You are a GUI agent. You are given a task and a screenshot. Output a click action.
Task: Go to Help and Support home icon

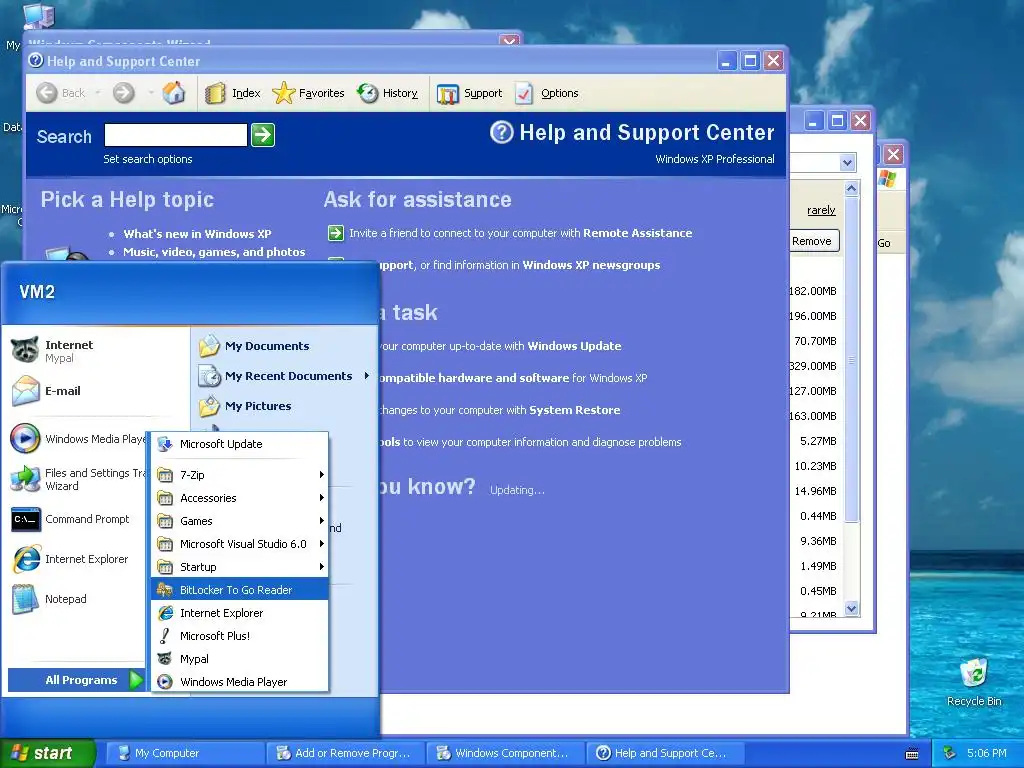pos(174,93)
